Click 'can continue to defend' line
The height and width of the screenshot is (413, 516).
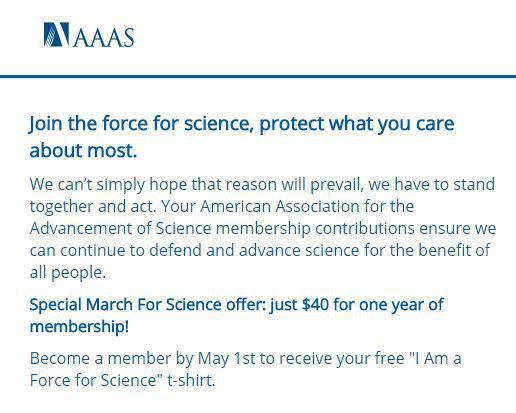tap(260, 250)
